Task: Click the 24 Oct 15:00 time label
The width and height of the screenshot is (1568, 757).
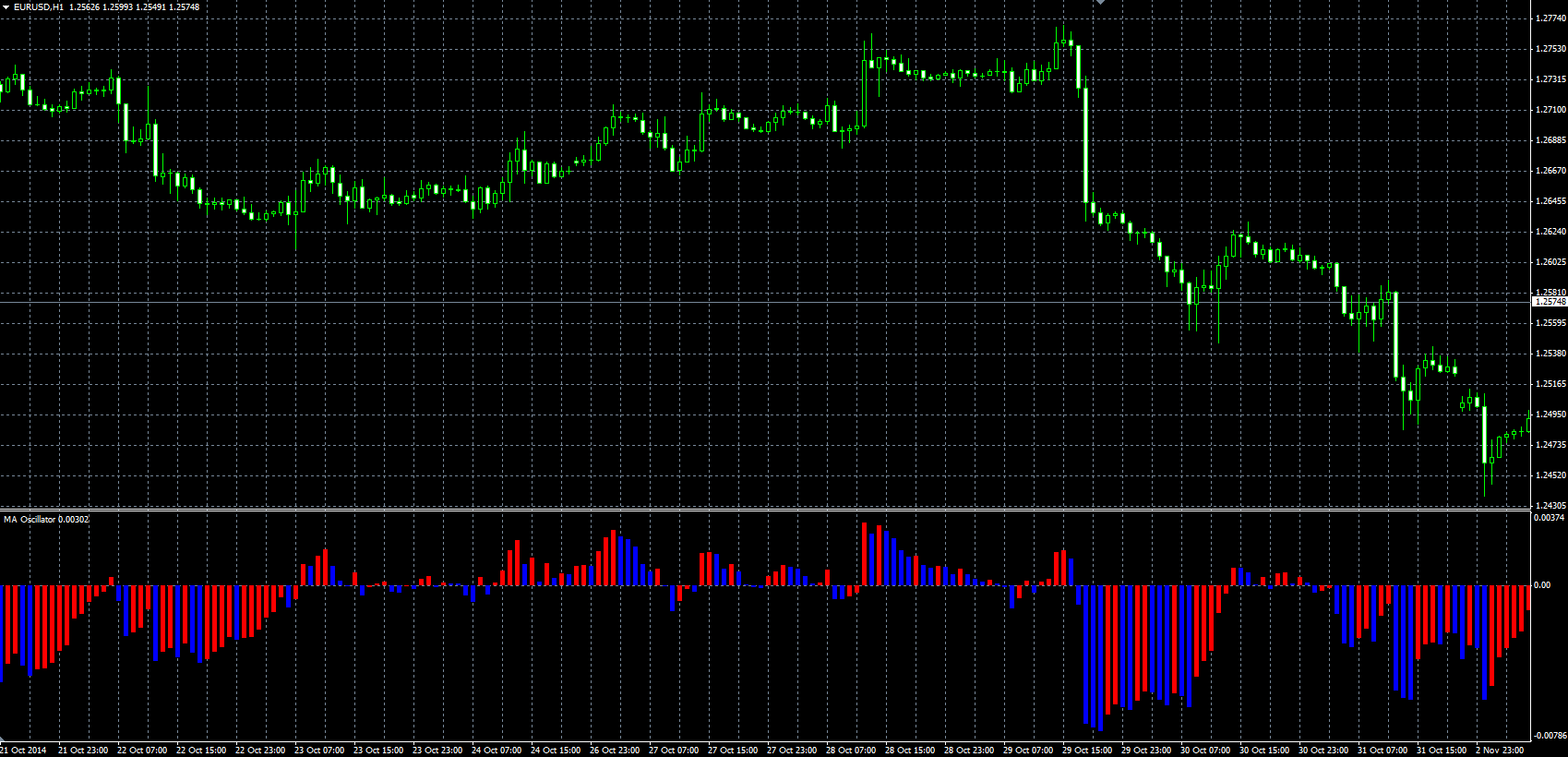Action: pos(556,751)
